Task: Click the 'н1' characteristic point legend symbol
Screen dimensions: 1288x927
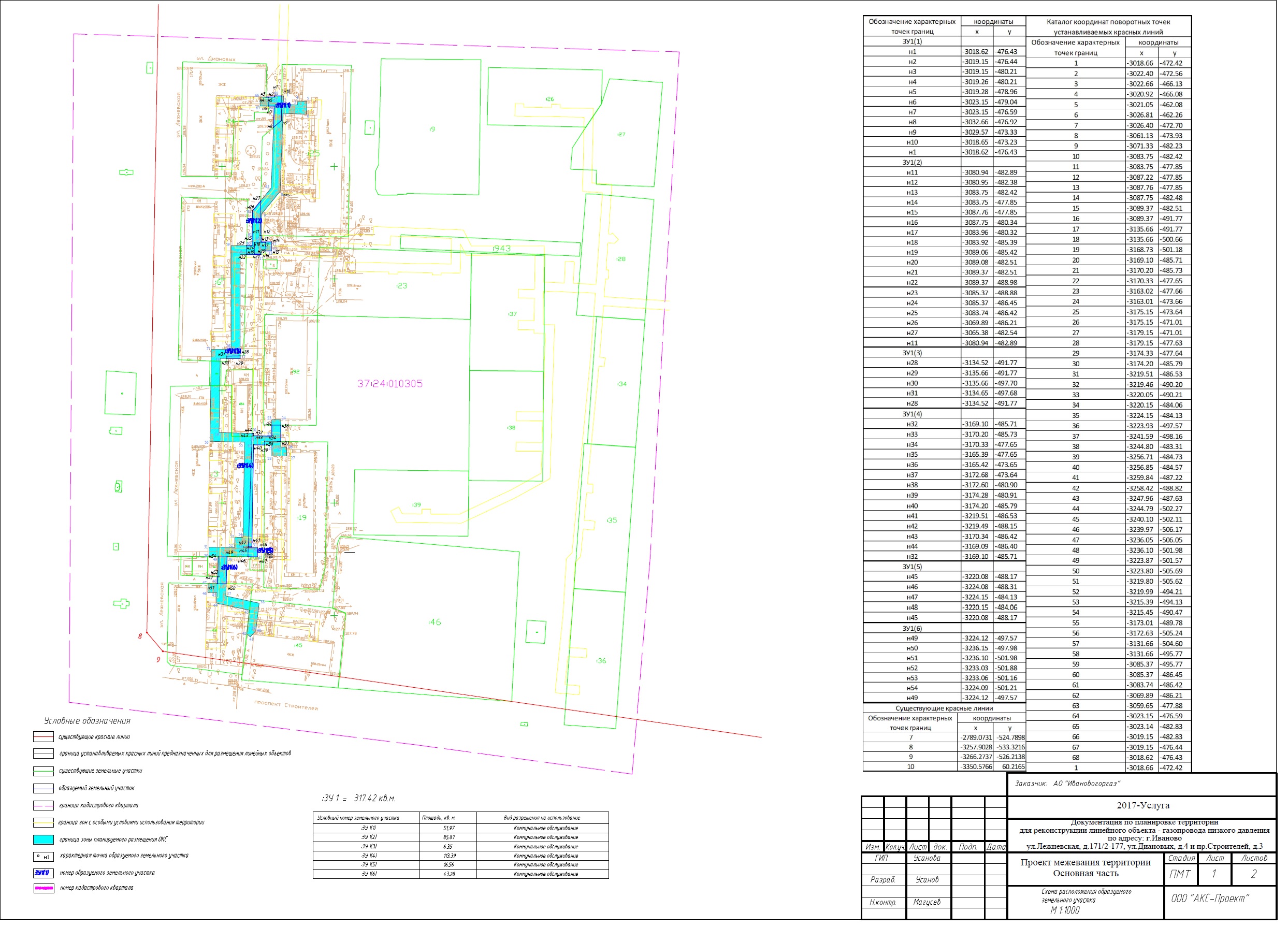Action: coord(43,857)
